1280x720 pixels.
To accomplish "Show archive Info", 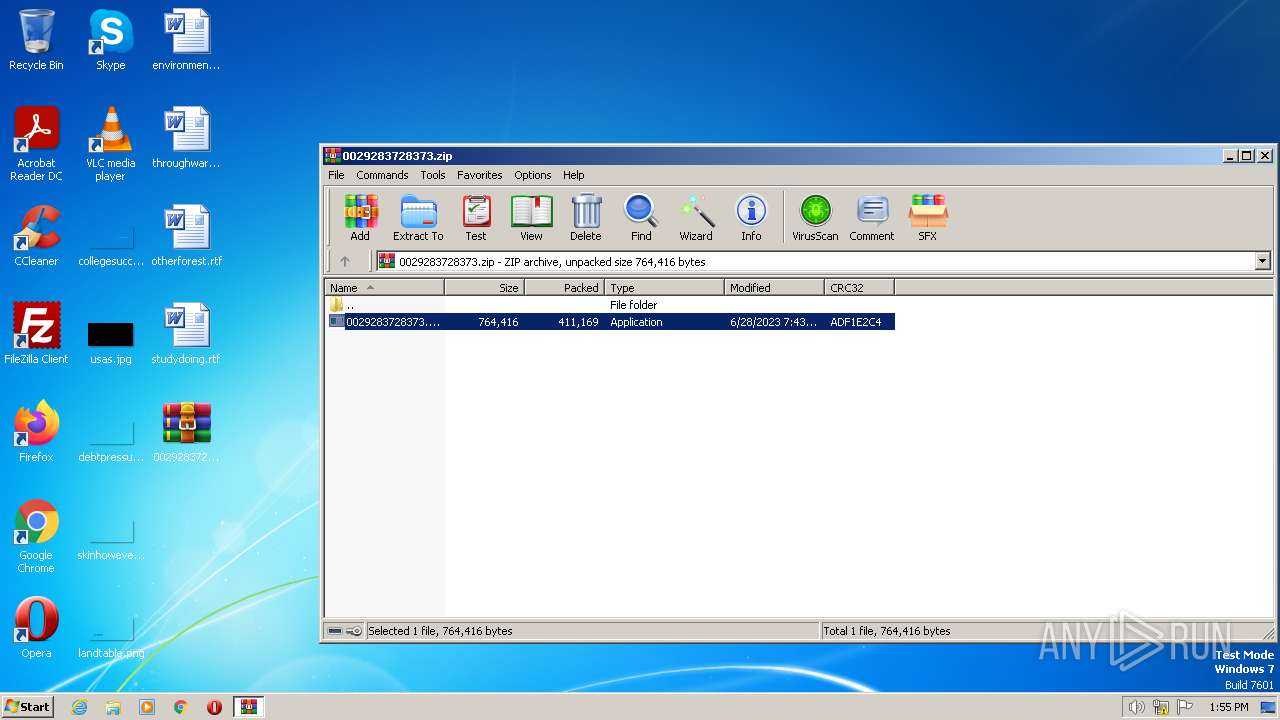I will click(751, 218).
